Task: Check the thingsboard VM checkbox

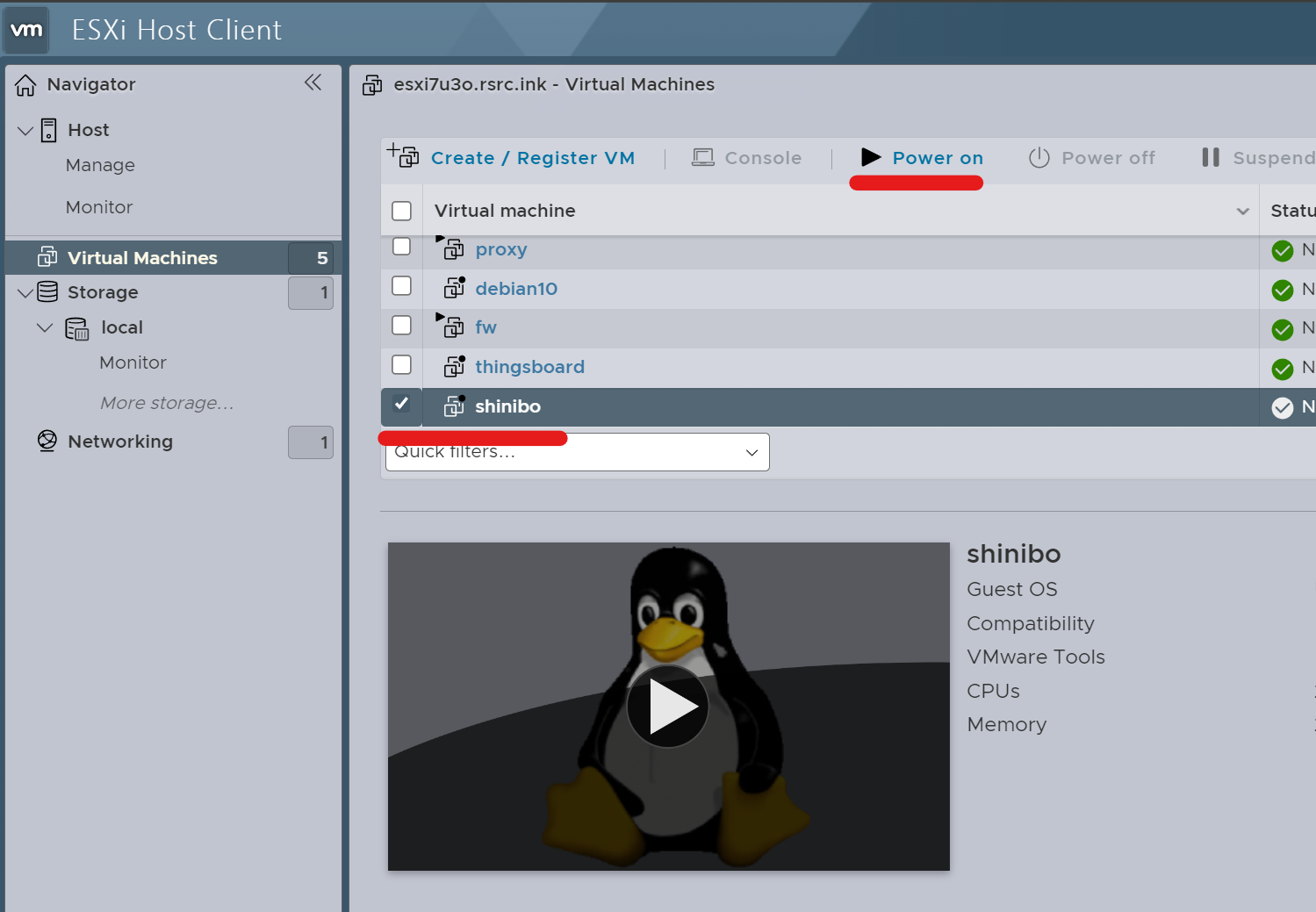Action: tap(401, 364)
